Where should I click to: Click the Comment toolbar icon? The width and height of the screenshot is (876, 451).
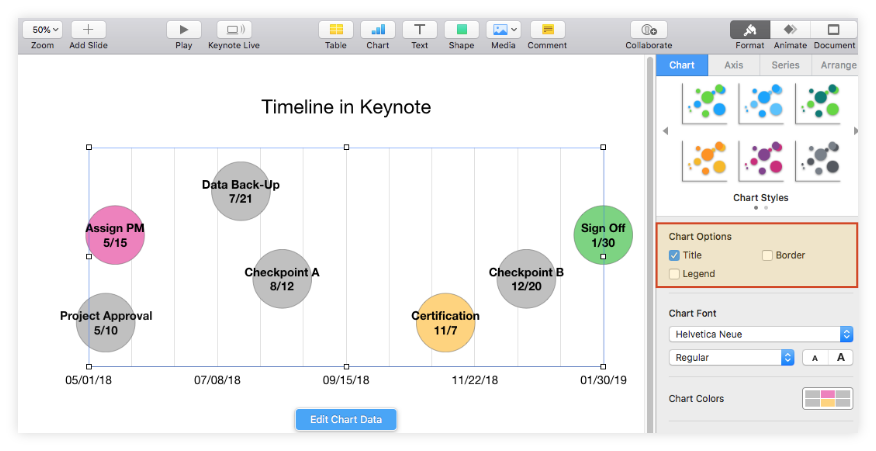point(547,30)
